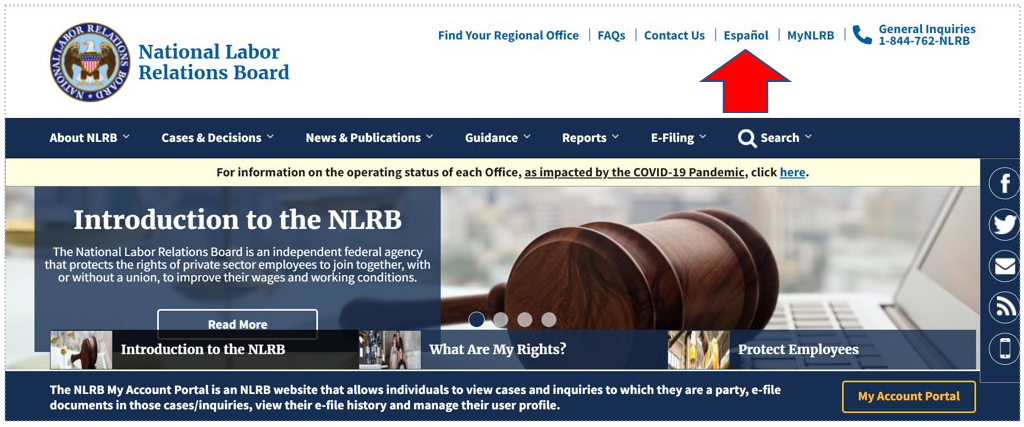1024x427 pixels.
Task: Expand the E-Filing dropdown menu
Action: [678, 138]
